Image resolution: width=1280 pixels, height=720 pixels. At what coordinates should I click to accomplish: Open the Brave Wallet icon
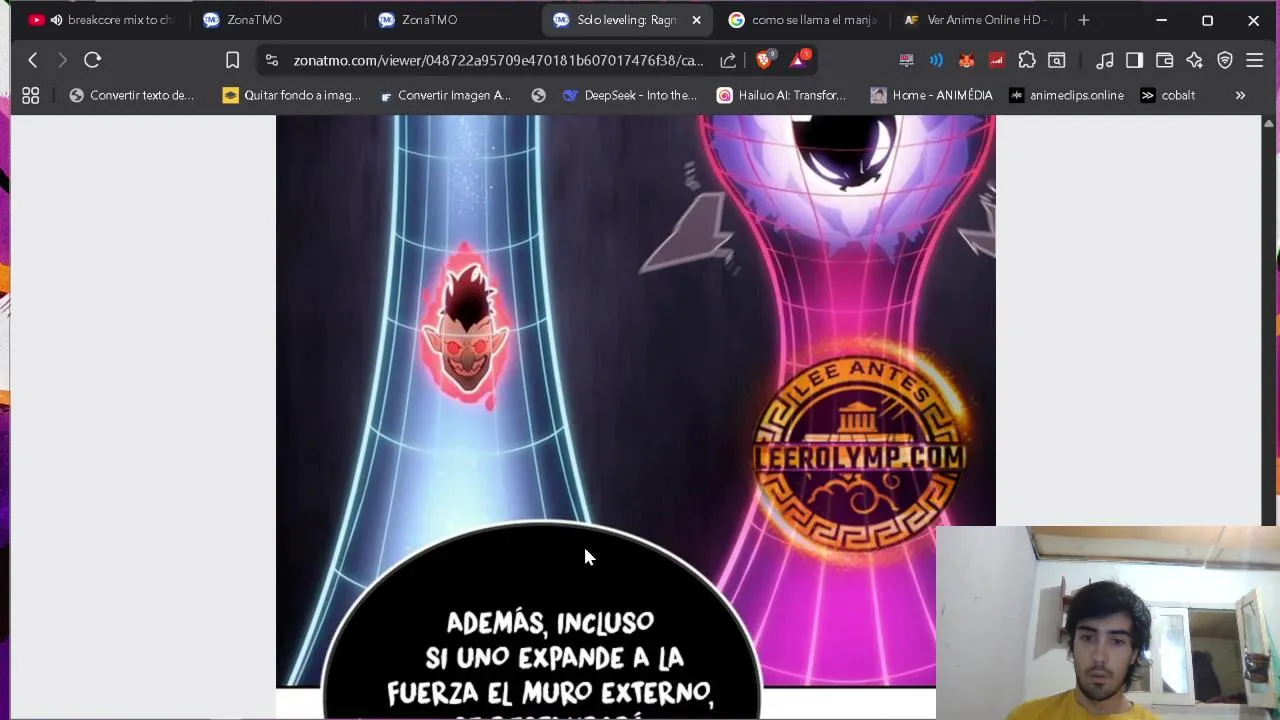pos(1164,60)
